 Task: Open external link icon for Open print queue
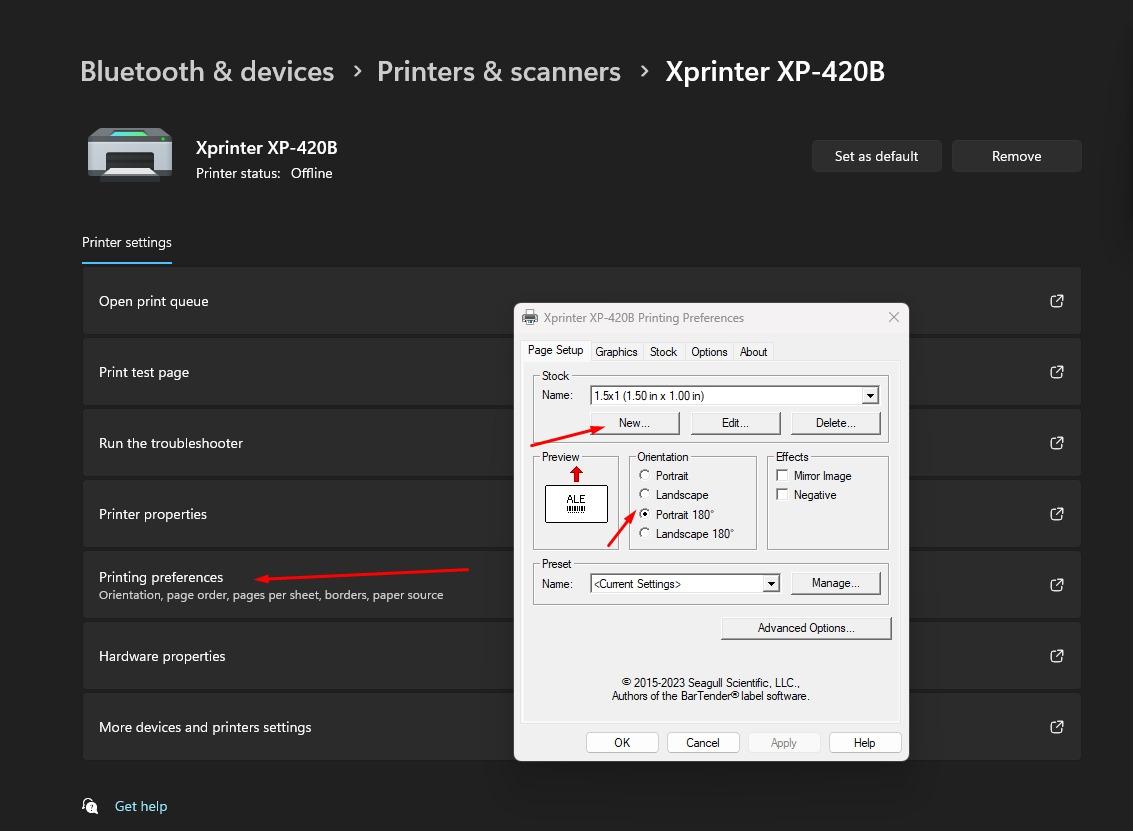(x=1056, y=301)
